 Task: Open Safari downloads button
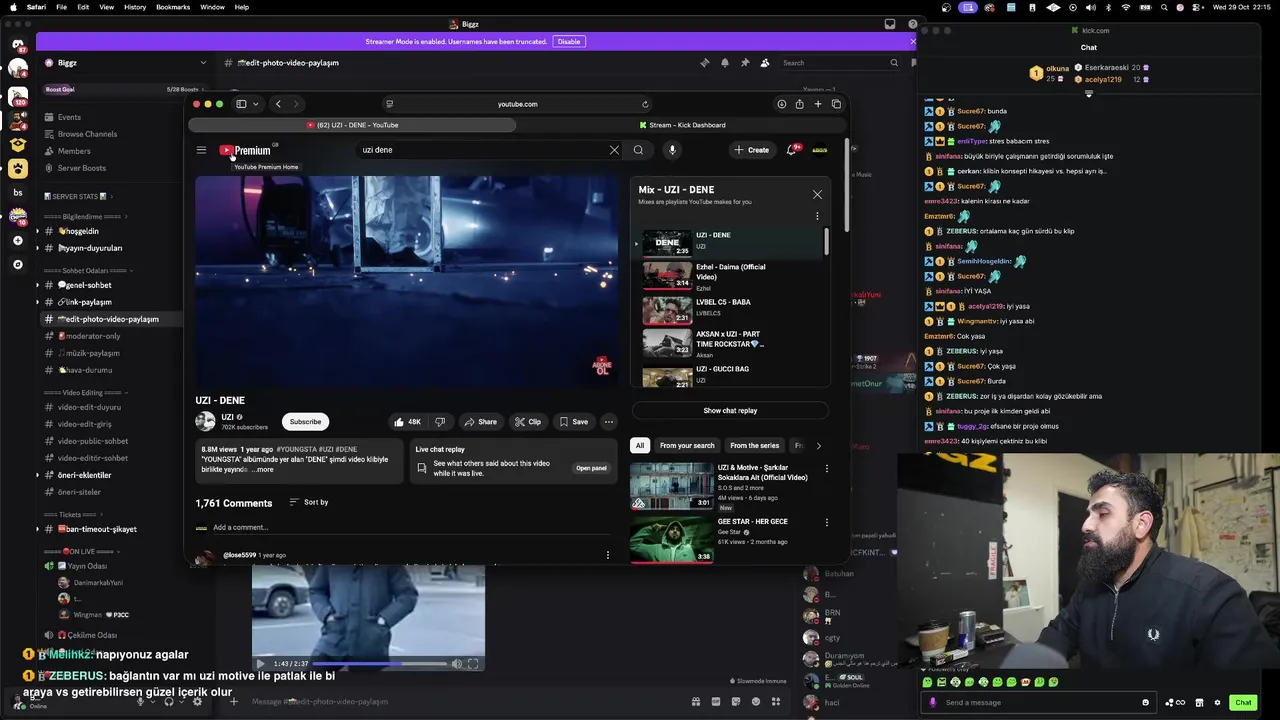pyautogui.click(x=781, y=104)
